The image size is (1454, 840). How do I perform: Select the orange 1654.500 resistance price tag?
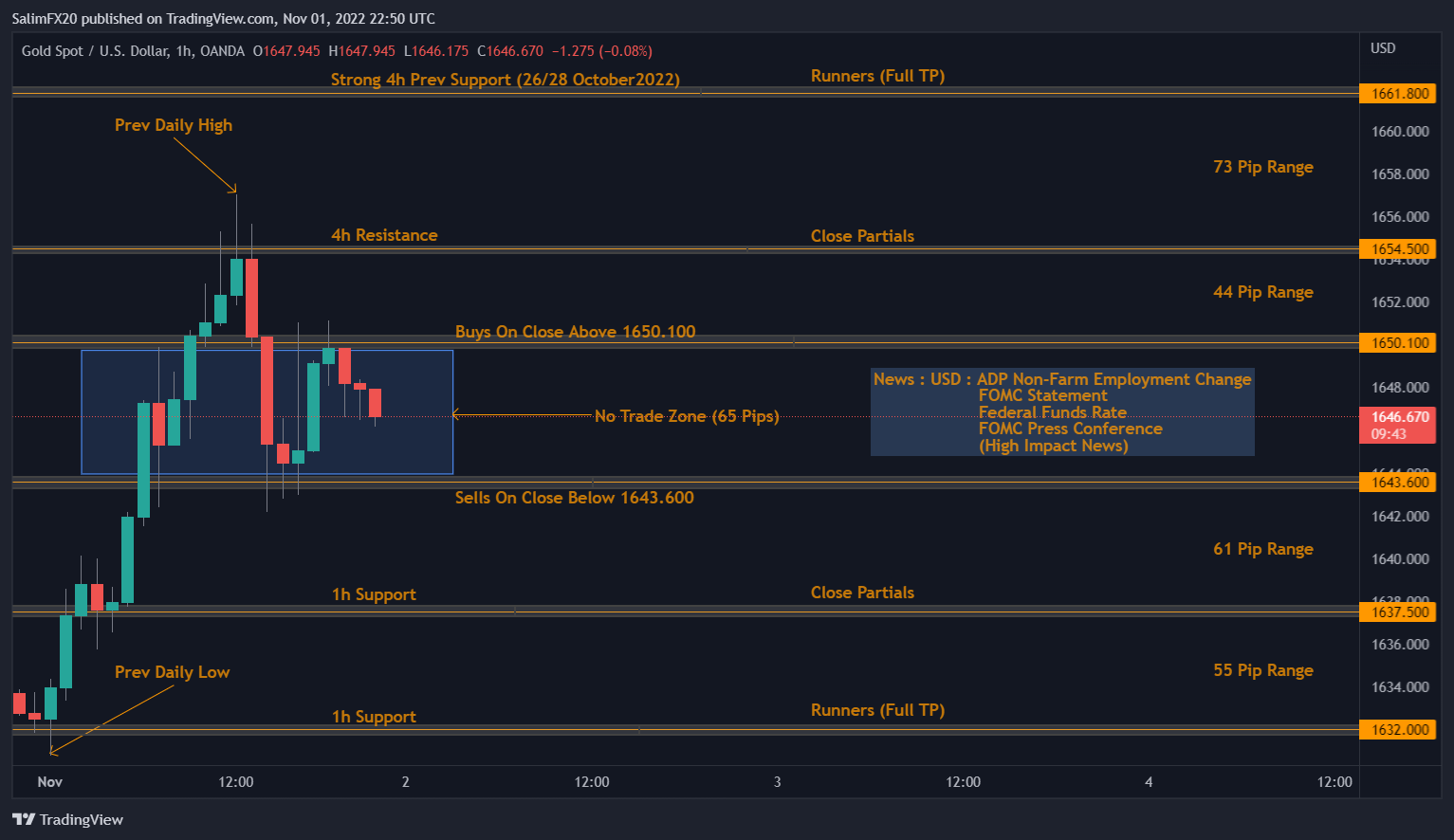[x=1398, y=248]
